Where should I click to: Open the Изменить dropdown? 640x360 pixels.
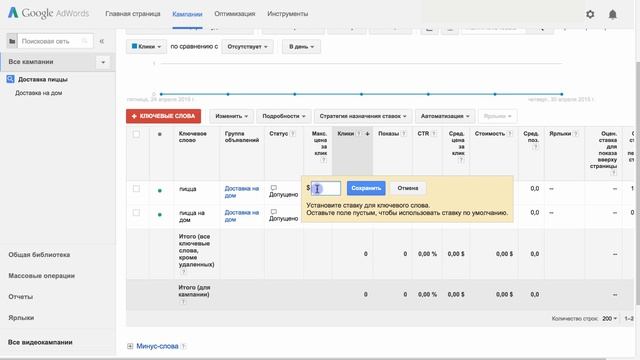pos(231,116)
